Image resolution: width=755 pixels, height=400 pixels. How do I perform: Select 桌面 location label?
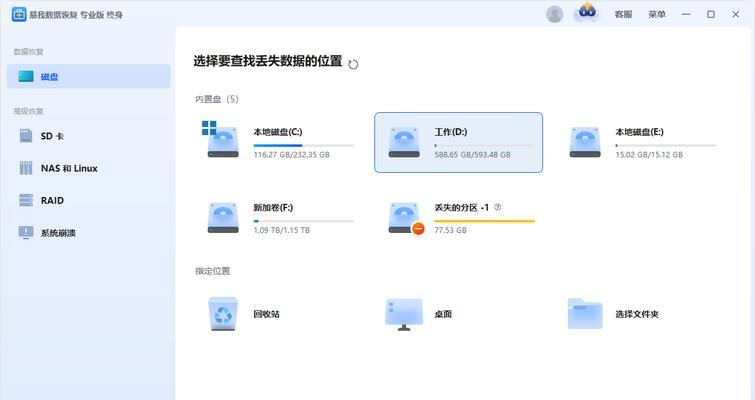pos(443,314)
